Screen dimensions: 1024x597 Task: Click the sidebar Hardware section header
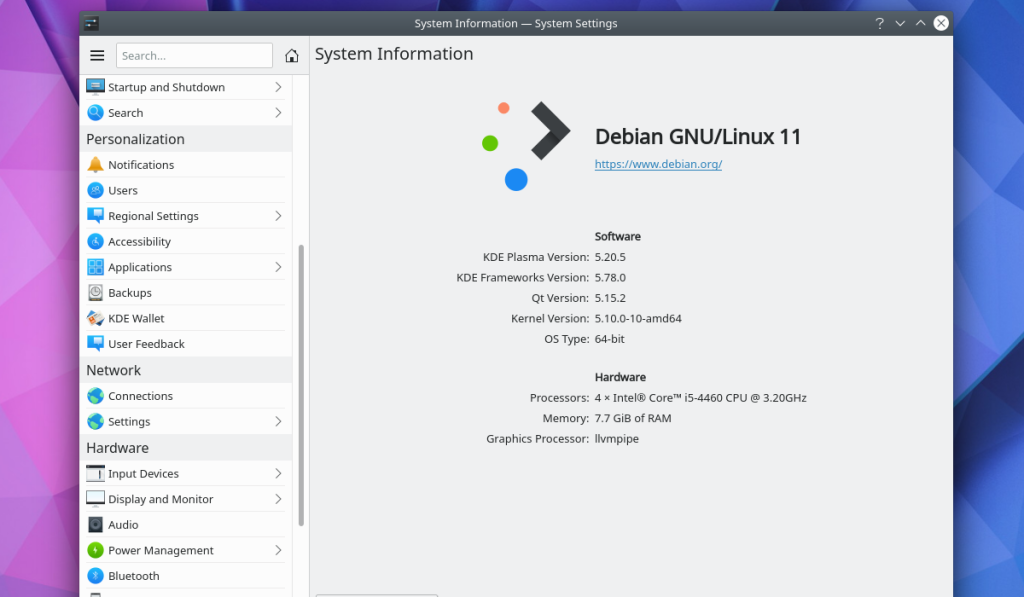point(186,448)
